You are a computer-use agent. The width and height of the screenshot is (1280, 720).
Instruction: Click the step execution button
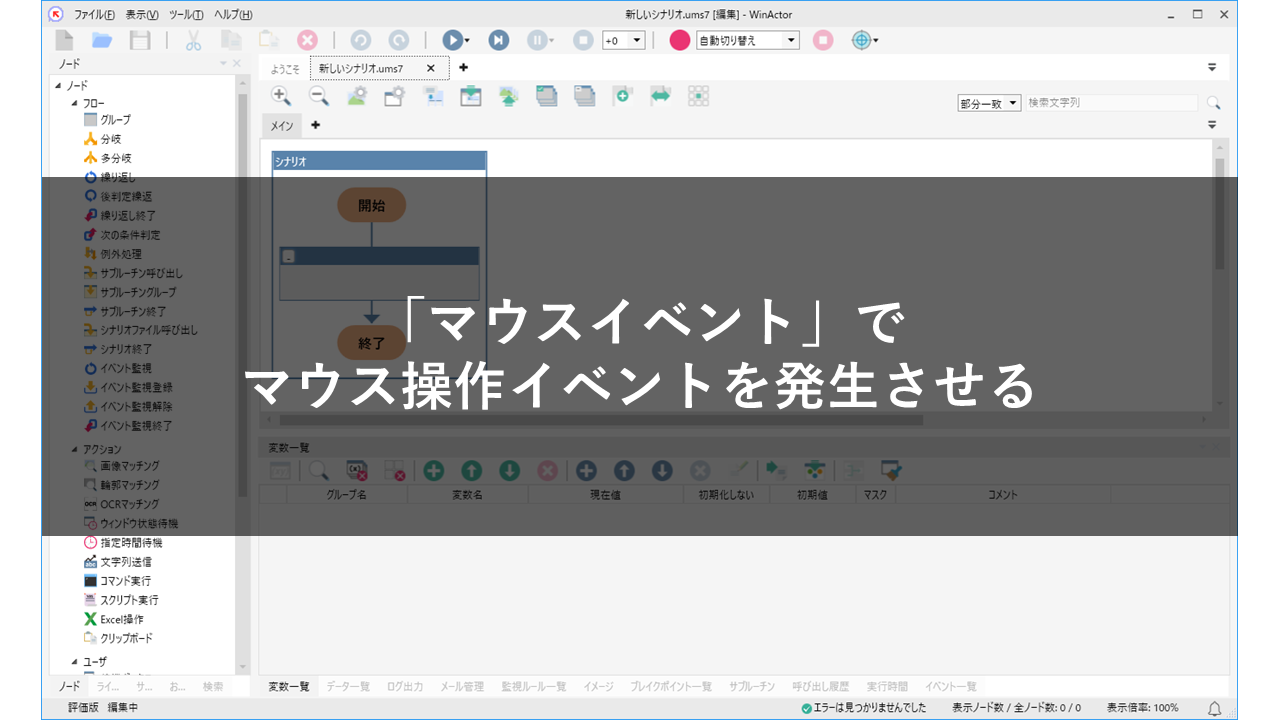498,40
